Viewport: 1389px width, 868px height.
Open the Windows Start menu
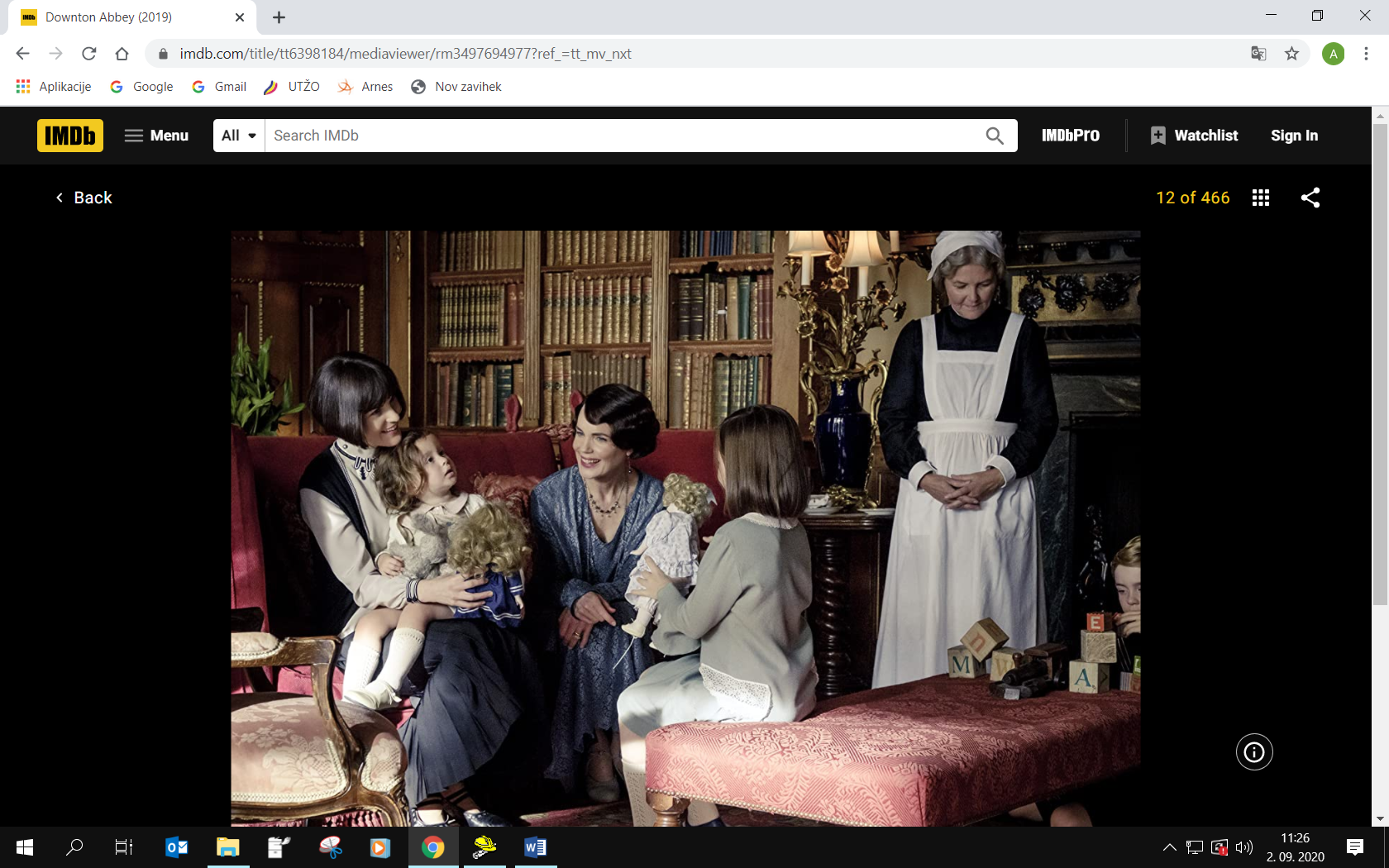tap(25, 847)
